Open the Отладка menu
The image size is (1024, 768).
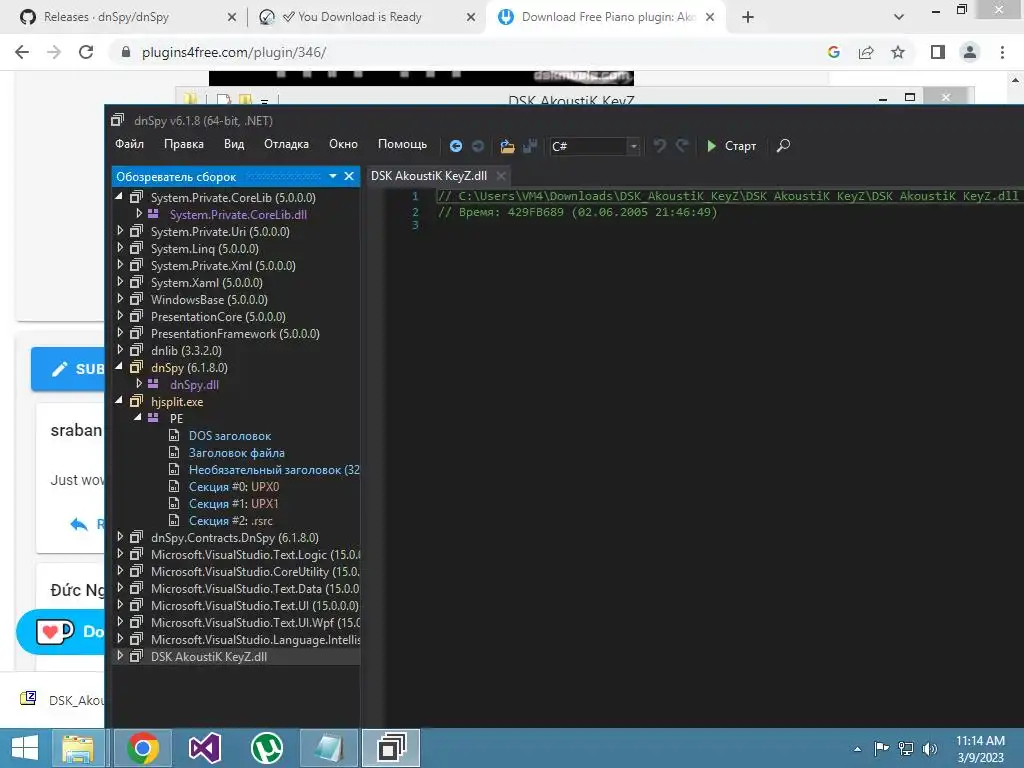(x=286, y=144)
